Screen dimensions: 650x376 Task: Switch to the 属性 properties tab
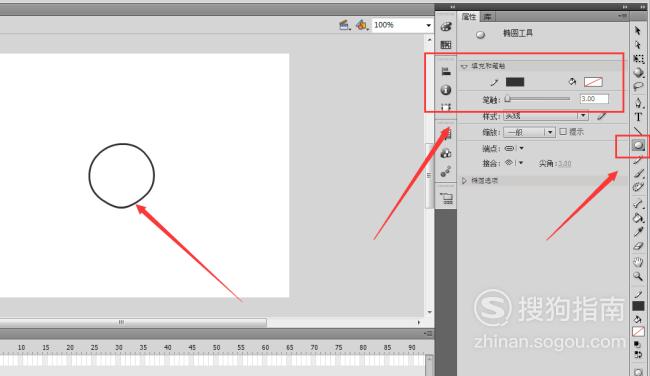[x=469, y=17]
